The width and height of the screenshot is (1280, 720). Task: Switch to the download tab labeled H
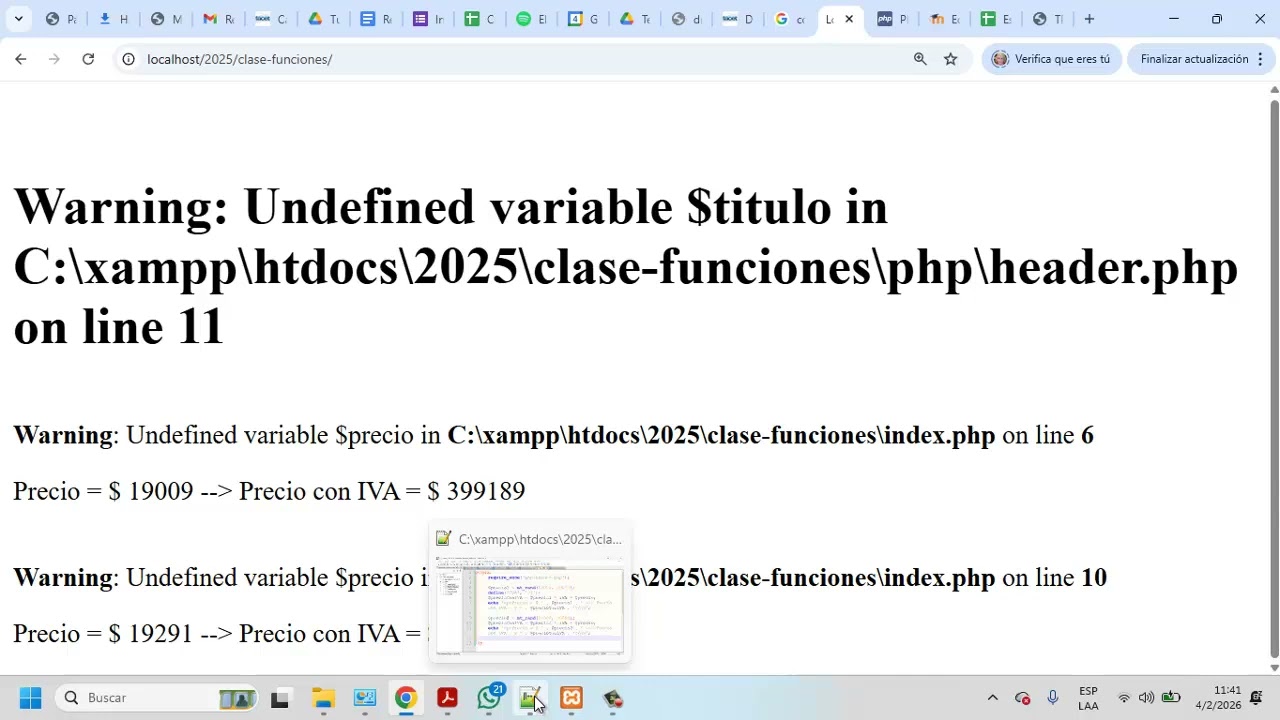113,19
